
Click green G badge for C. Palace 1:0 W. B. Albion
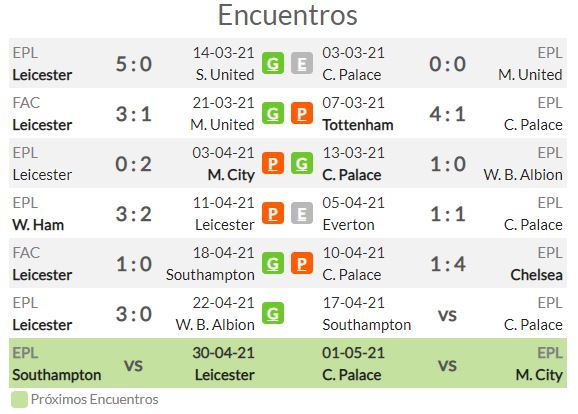coord(302,163)
